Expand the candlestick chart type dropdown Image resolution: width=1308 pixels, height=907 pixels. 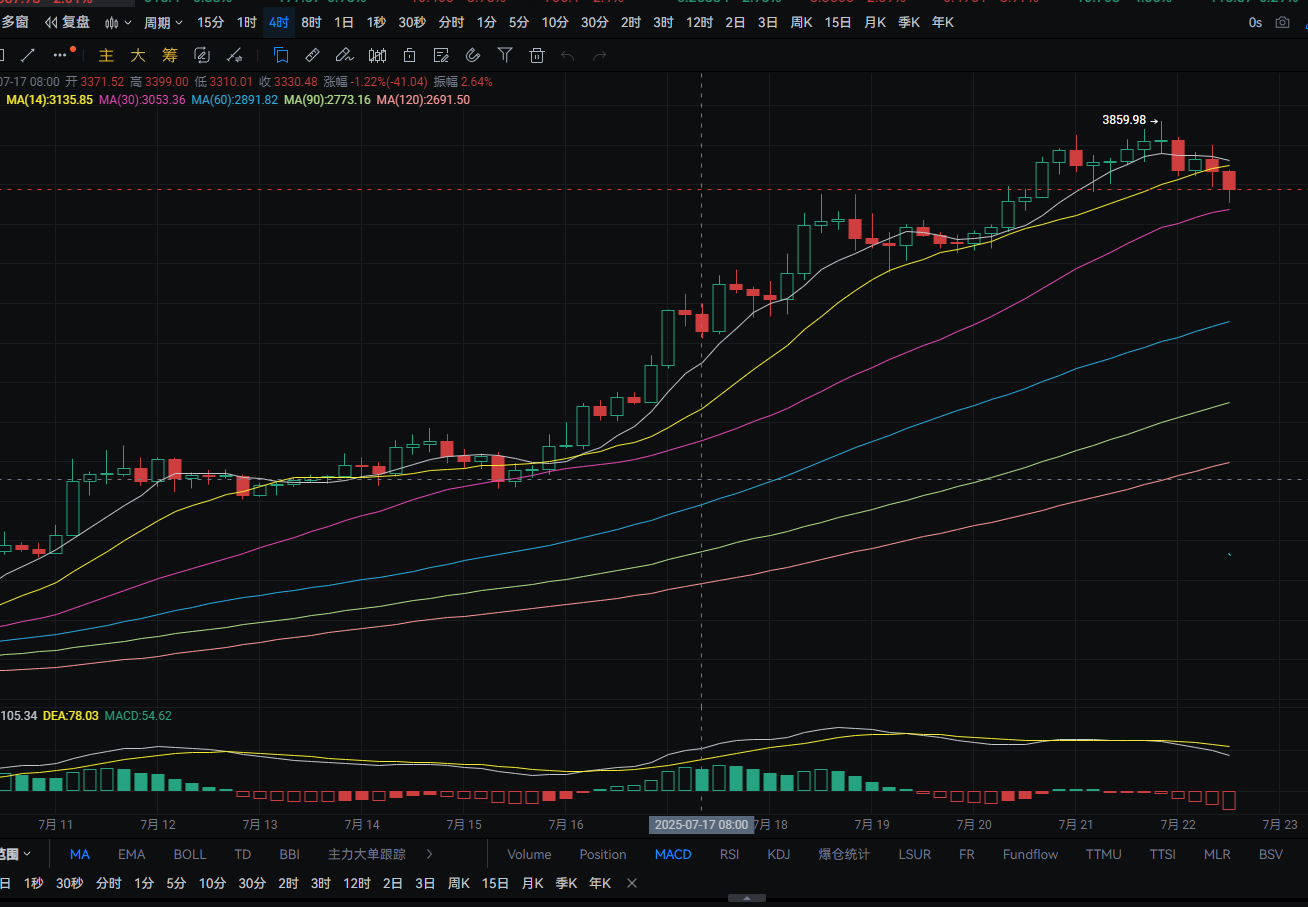pos(118,22)
